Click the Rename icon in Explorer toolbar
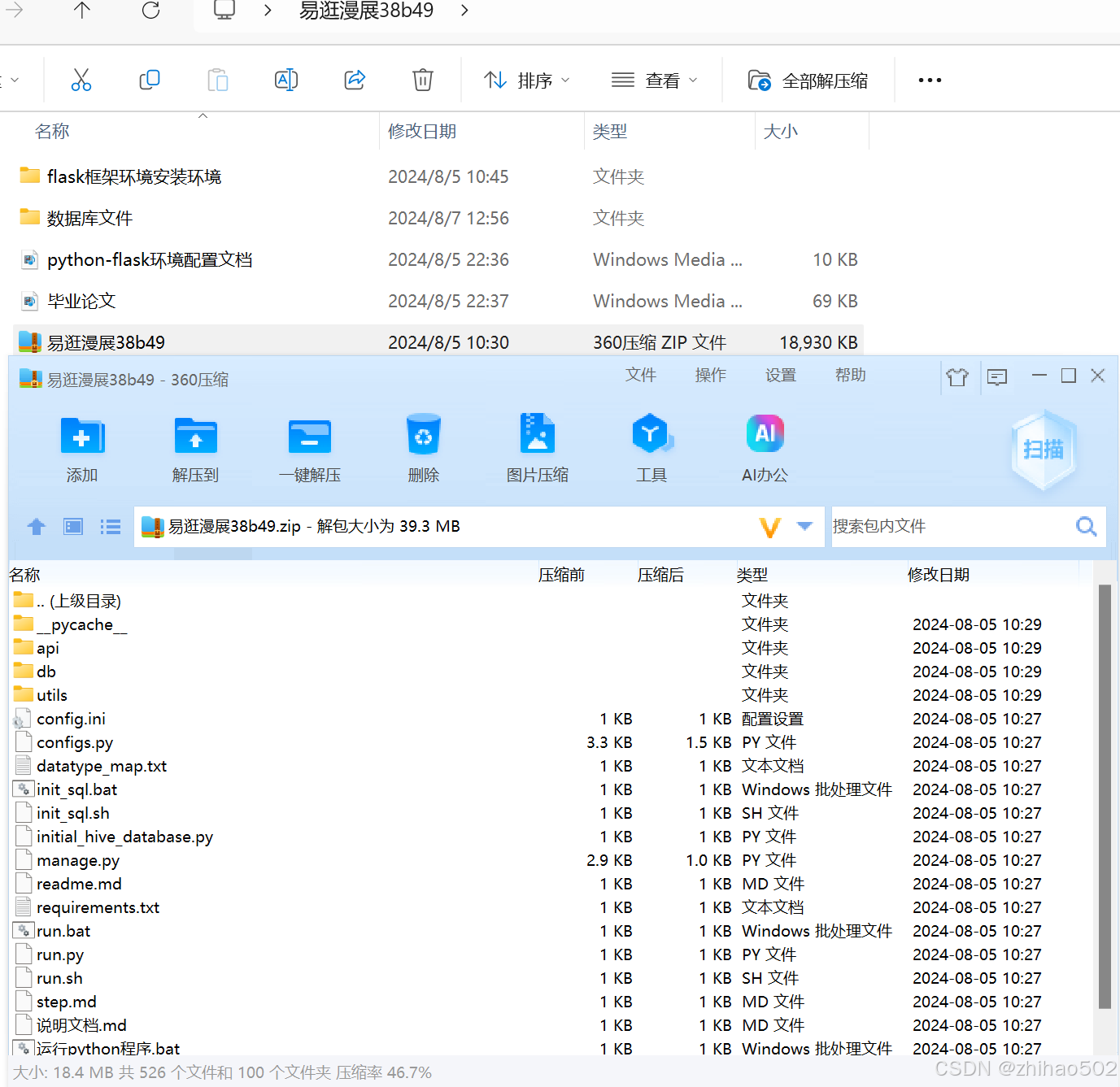Screen dimensions: 1120x1087 pos(286,80)
